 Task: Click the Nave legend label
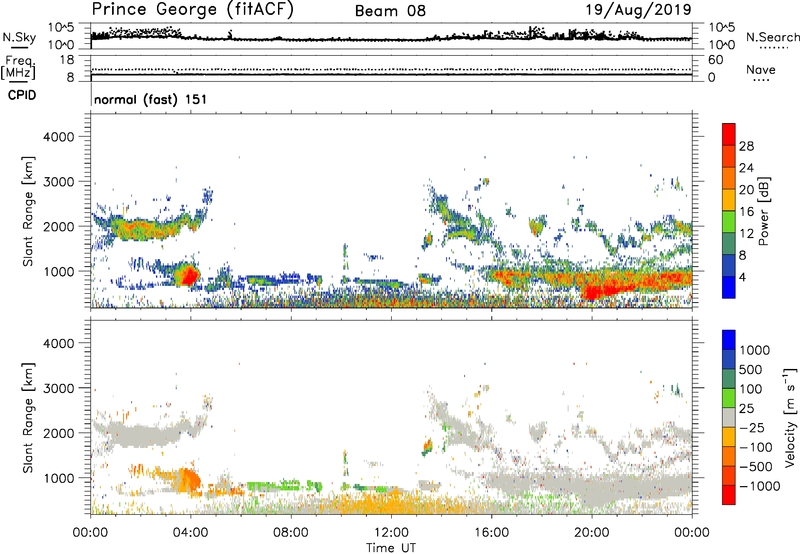click(x=761, y=70)
